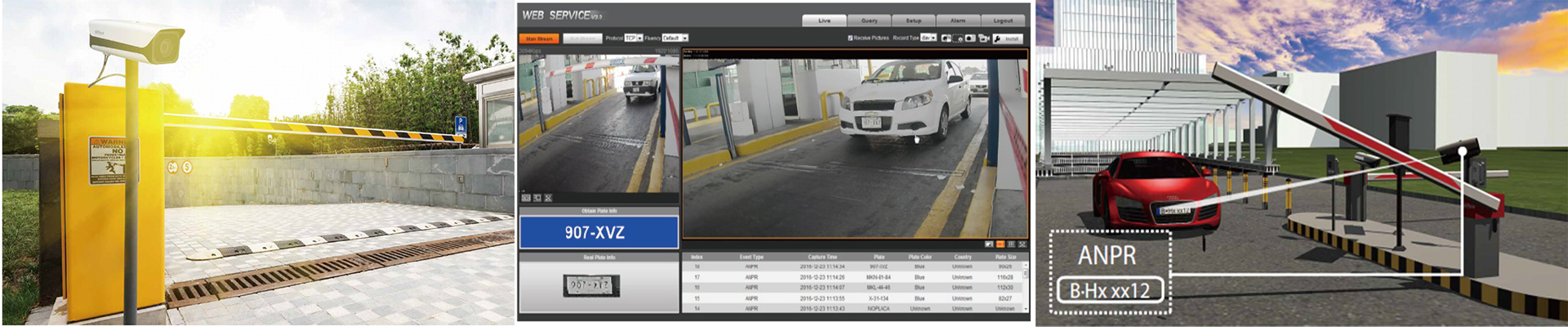1568x327 pixels.
Task: Click the fullscreen icon below the main video
Action: [x=1022, y=244]
